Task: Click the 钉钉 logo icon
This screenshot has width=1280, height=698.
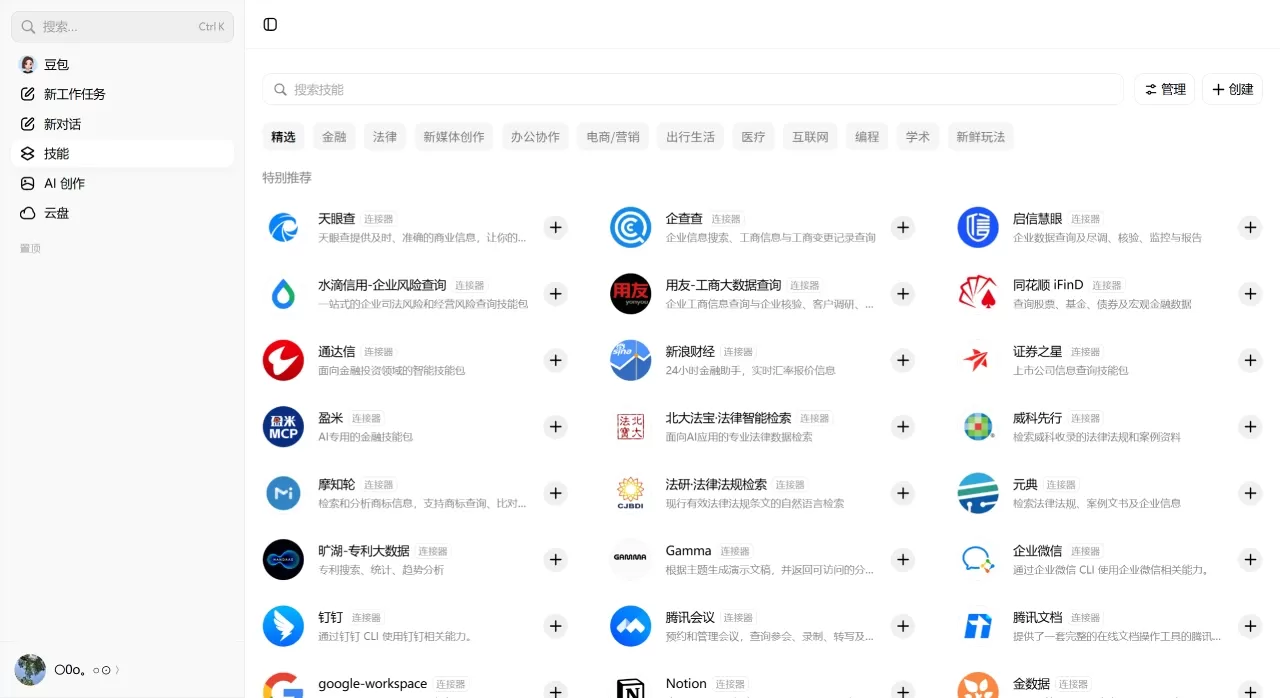Action: 283,626
